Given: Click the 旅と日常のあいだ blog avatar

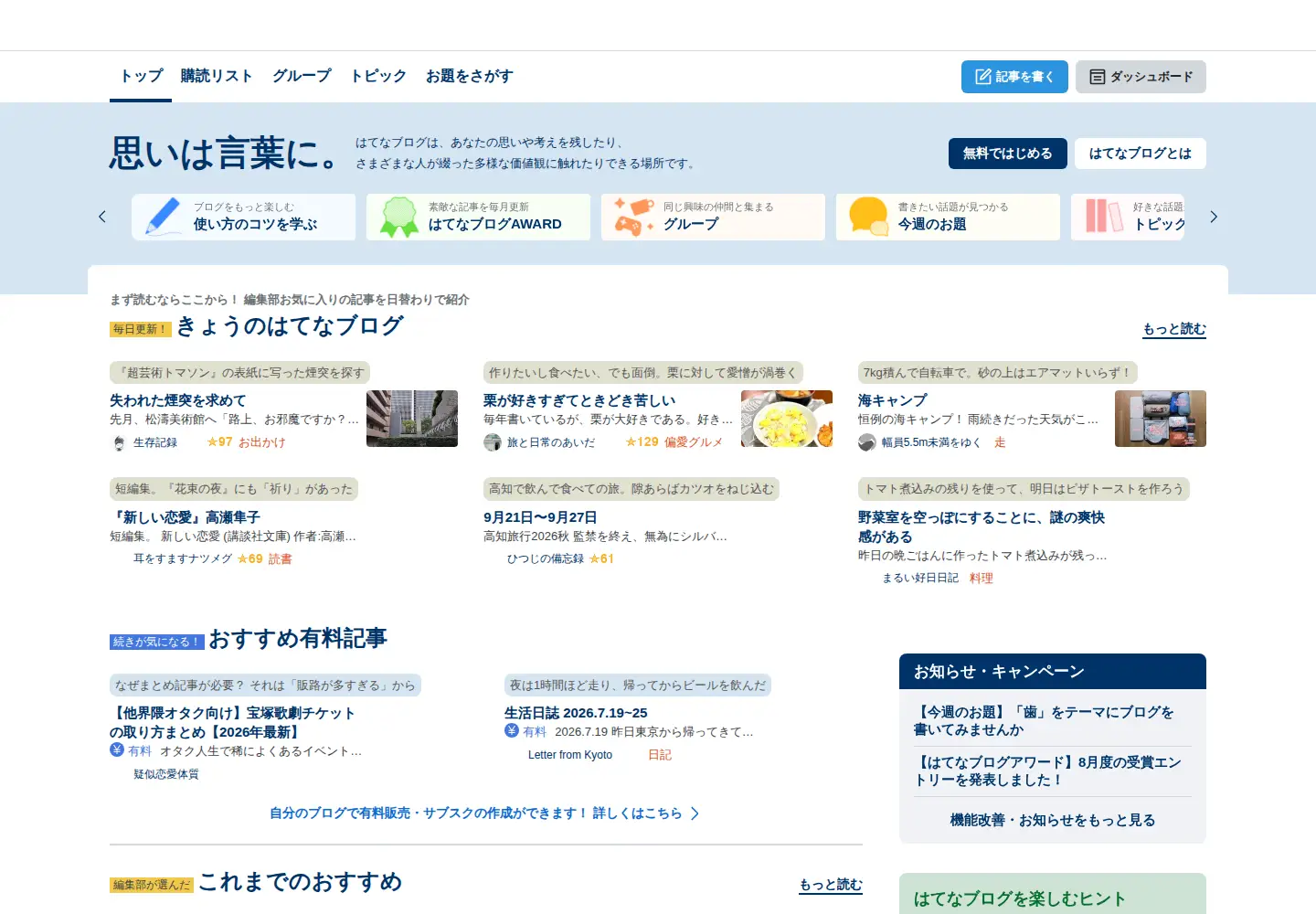Looking at the screenshot, I should (493, 442).
